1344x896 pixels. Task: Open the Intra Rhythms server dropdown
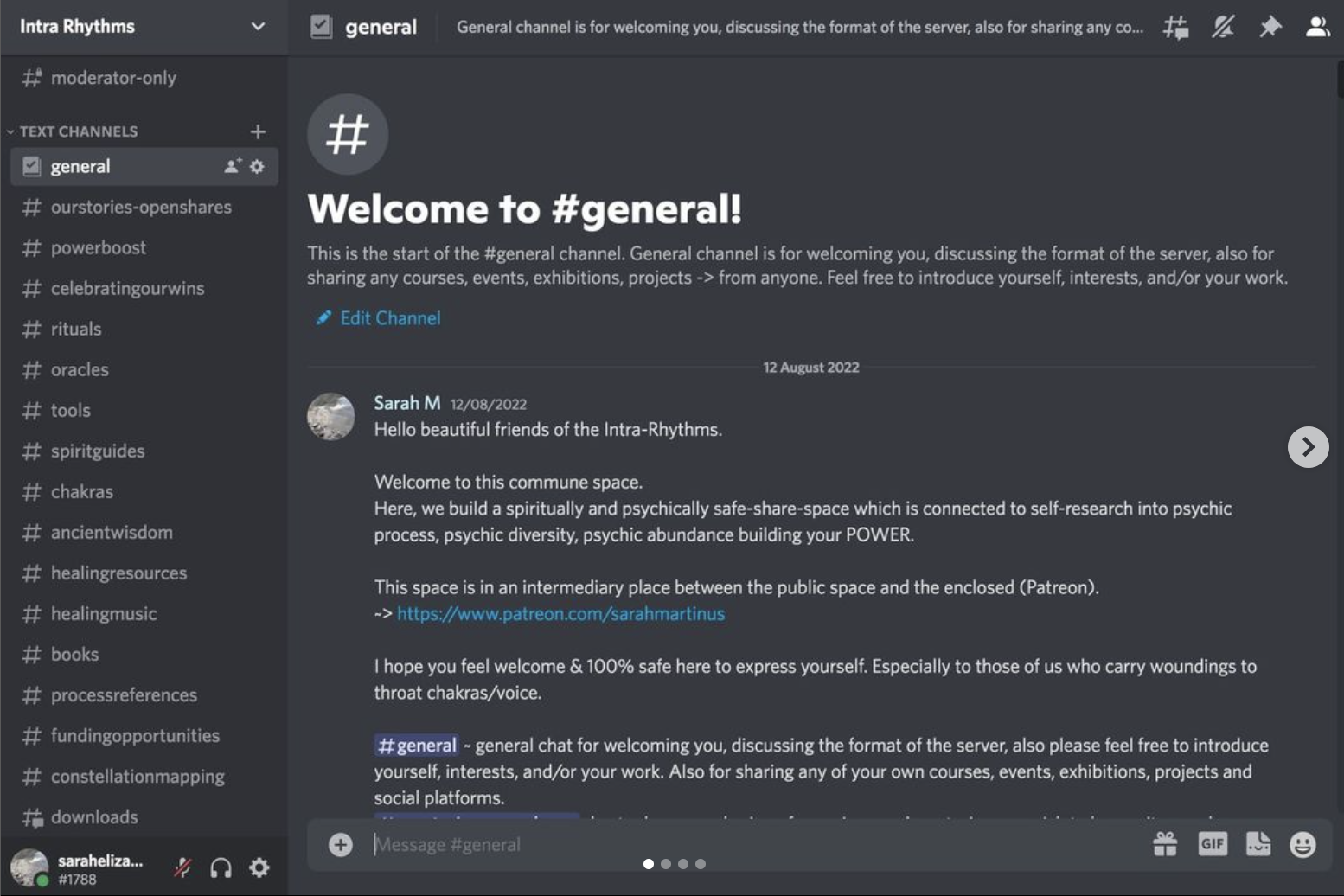(257, 26)
